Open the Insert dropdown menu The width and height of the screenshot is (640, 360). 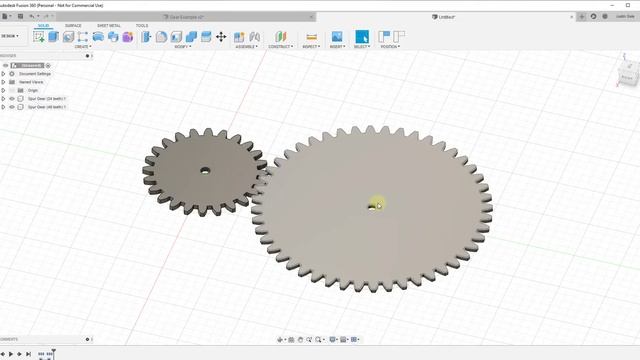[337, 47]
